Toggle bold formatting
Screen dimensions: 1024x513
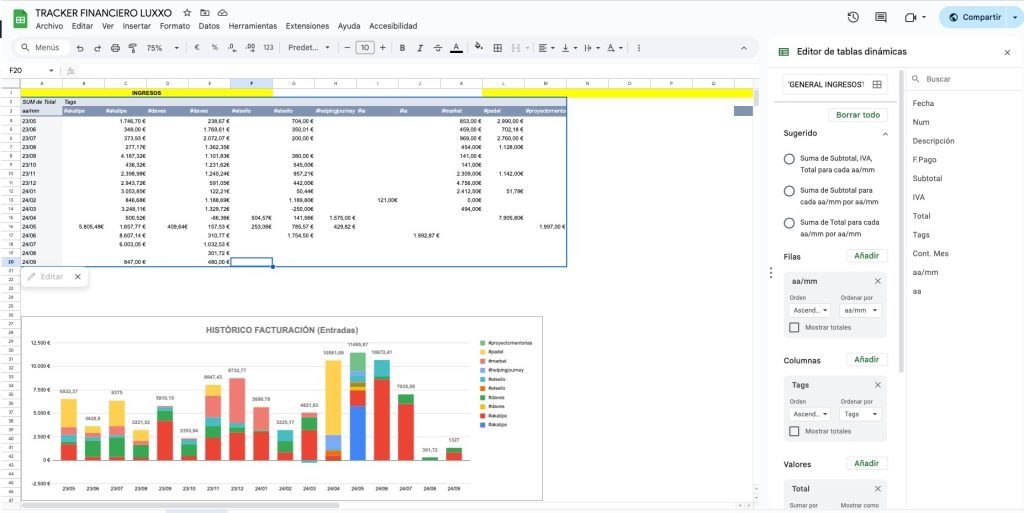coord(402,48)
